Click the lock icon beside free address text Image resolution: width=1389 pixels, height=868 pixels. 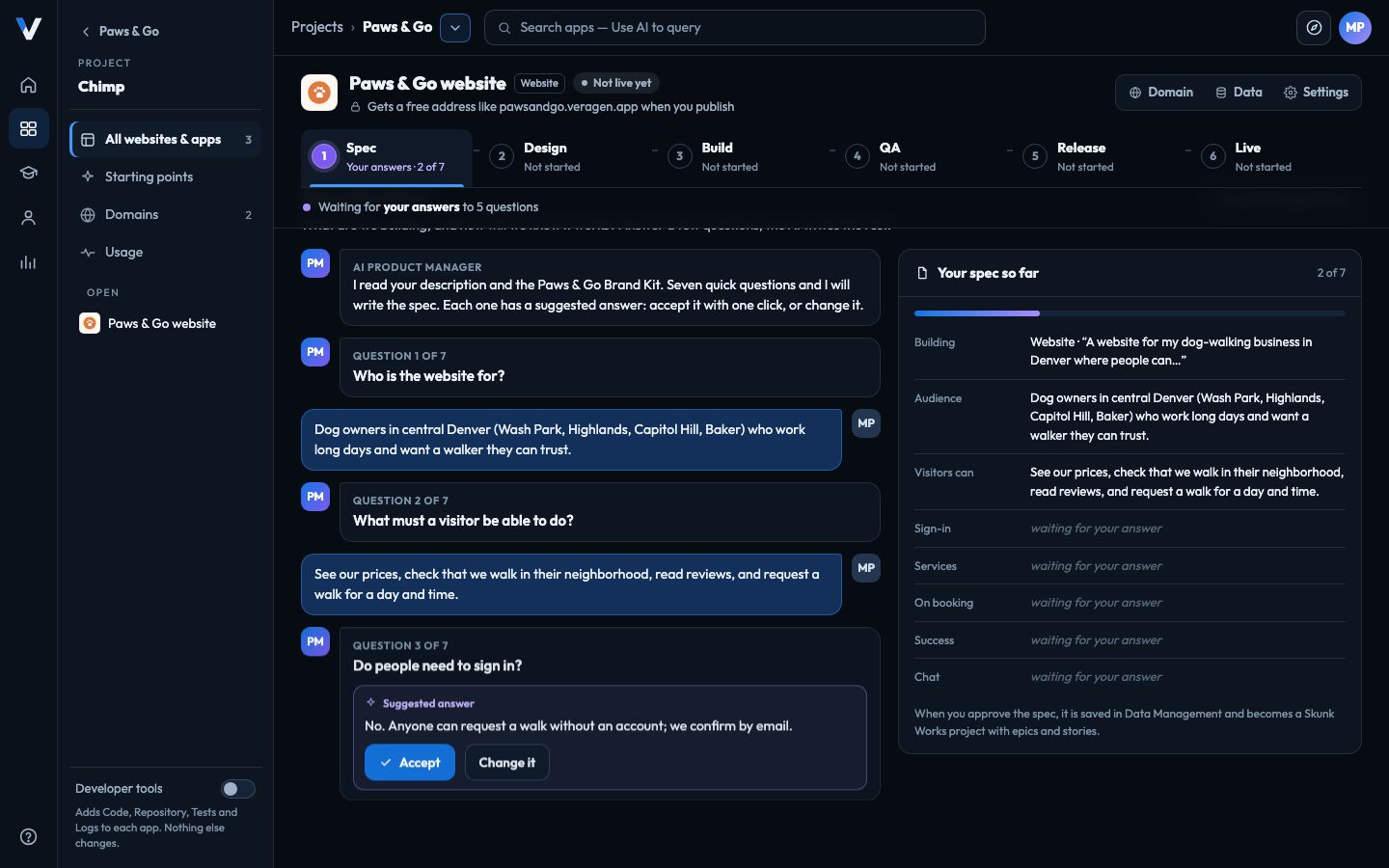(x=355, y=107)
